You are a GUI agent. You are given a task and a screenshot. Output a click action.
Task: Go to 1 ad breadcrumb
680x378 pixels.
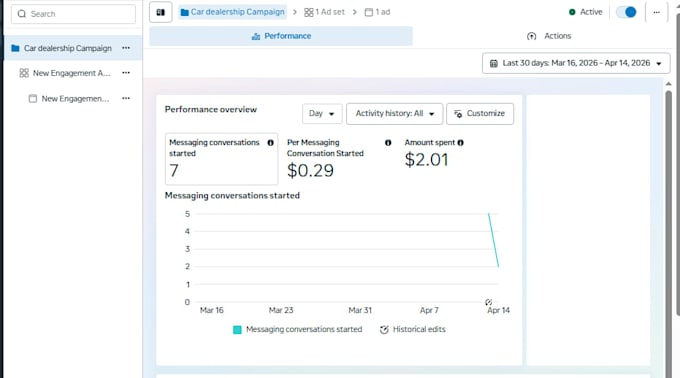(x=377, y=12)
